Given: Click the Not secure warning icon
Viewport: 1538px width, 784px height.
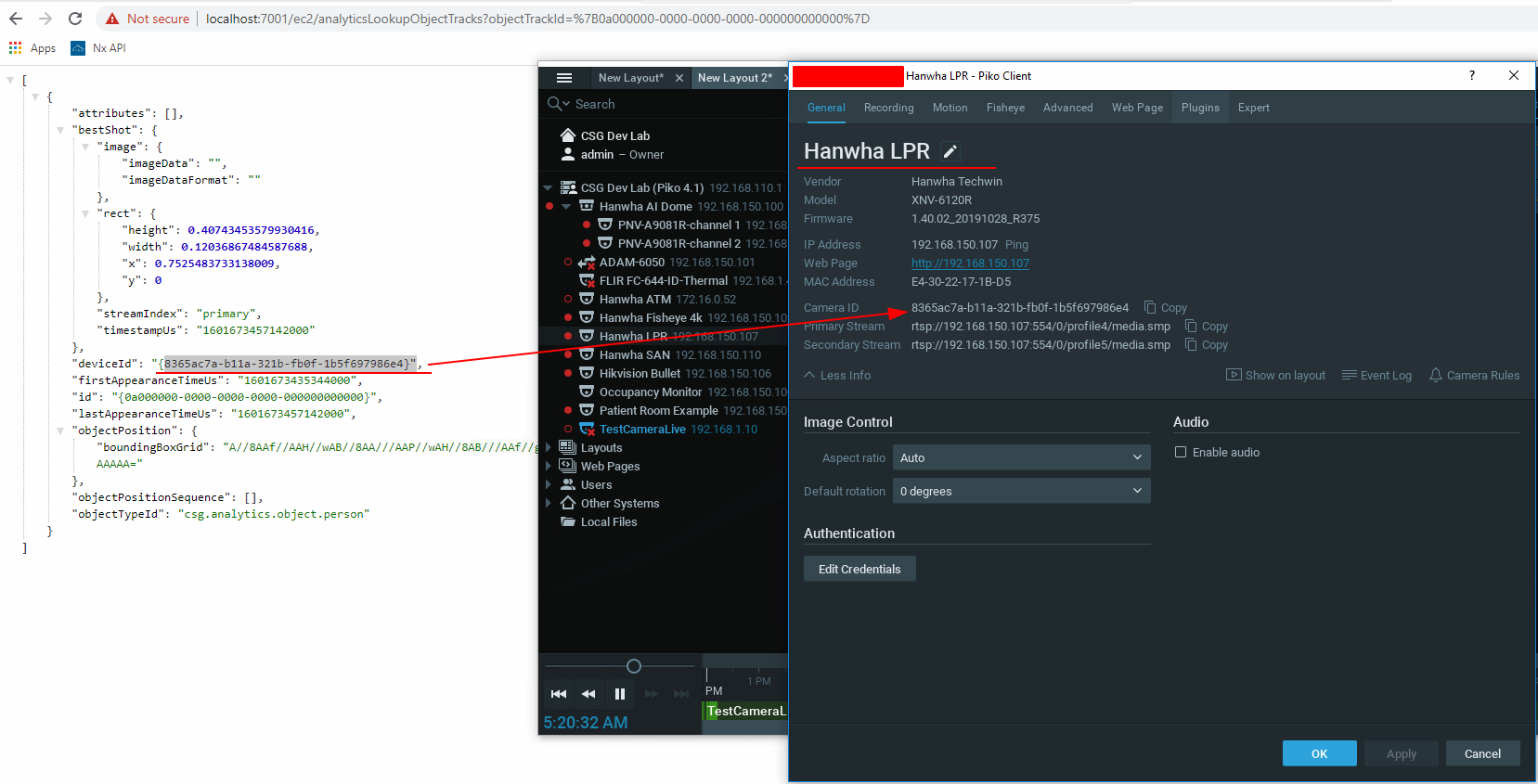Looking at the screenshot, I should (112, 19).
